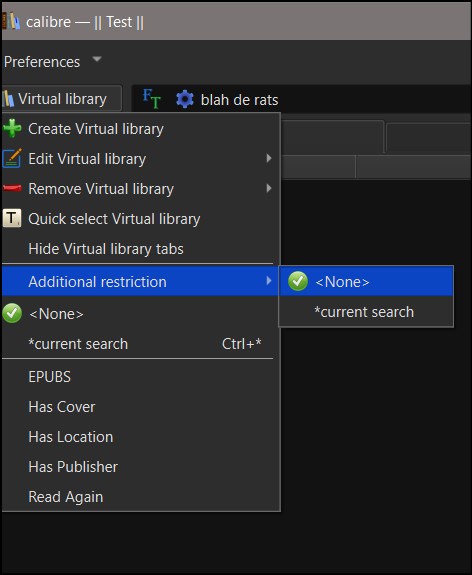Open the Additional restriction menu item
The image size is (472, 575).
[x=139, y=281]
